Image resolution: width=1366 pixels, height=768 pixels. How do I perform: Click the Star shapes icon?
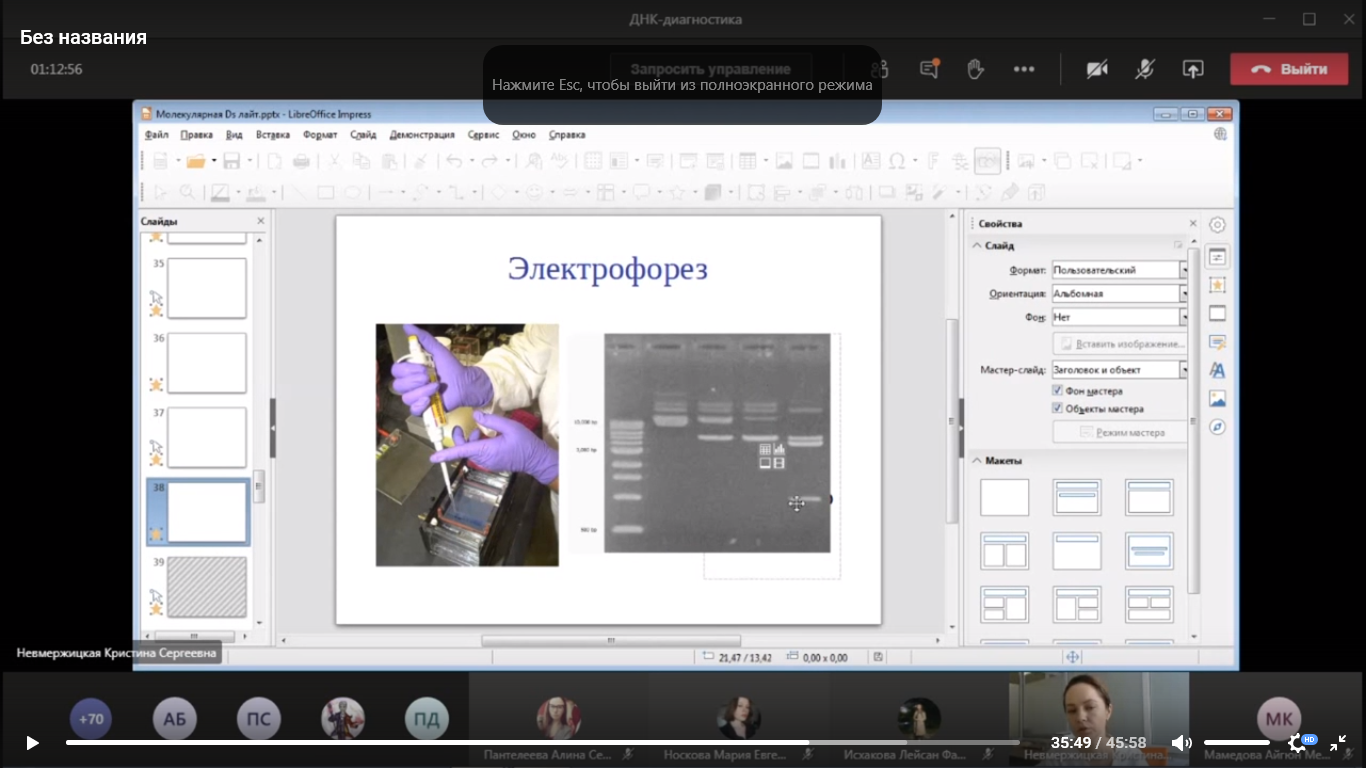677,192
